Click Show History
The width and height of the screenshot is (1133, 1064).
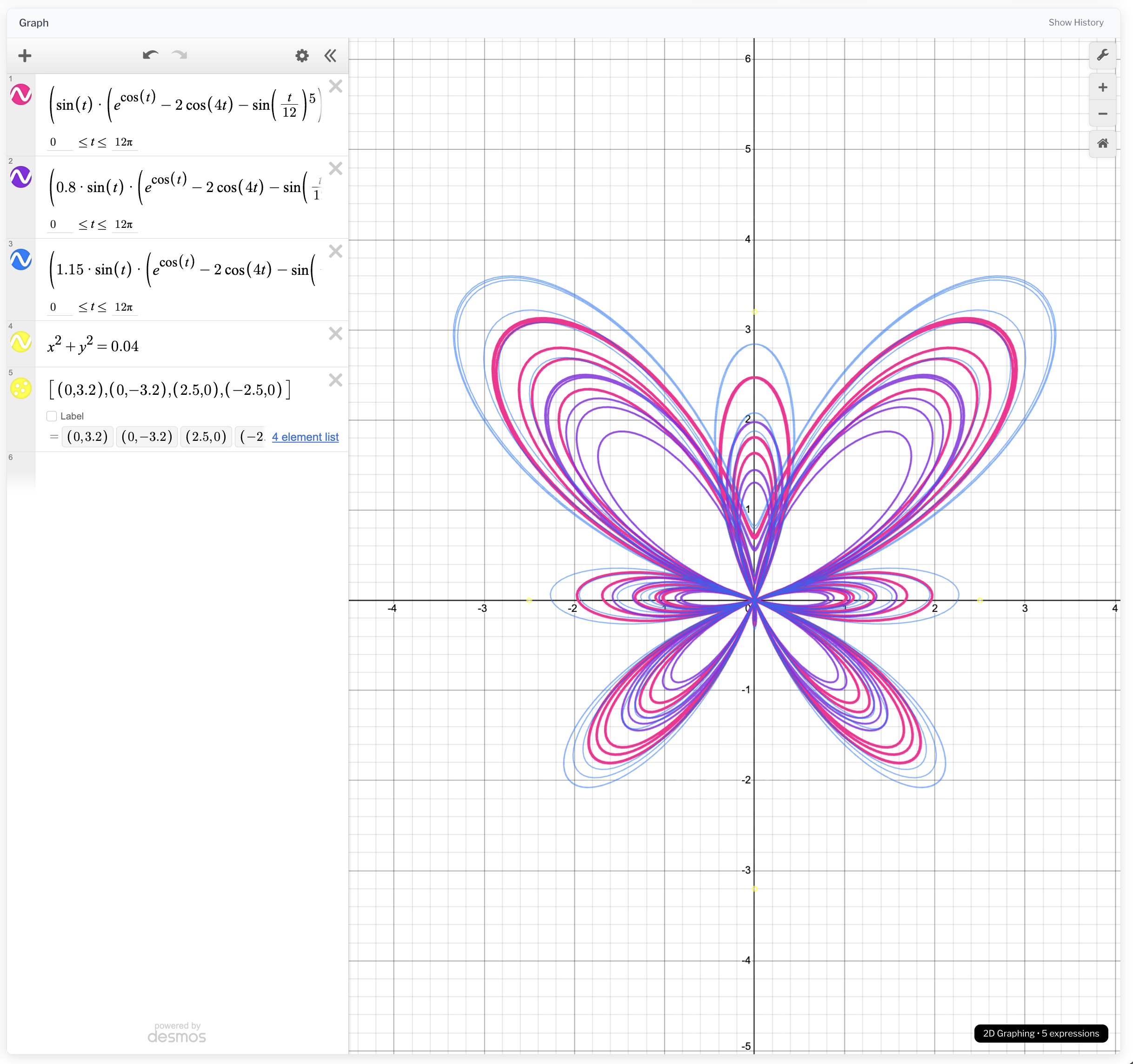(1075, 23)
